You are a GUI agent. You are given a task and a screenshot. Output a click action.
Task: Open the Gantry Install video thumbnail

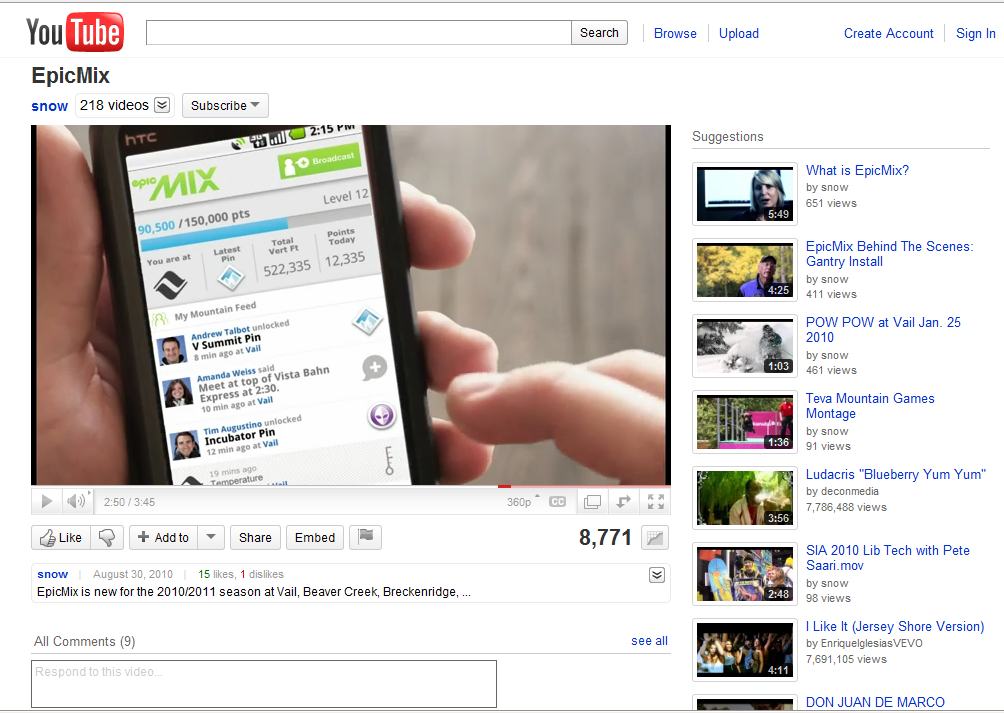tap(745, 269)
